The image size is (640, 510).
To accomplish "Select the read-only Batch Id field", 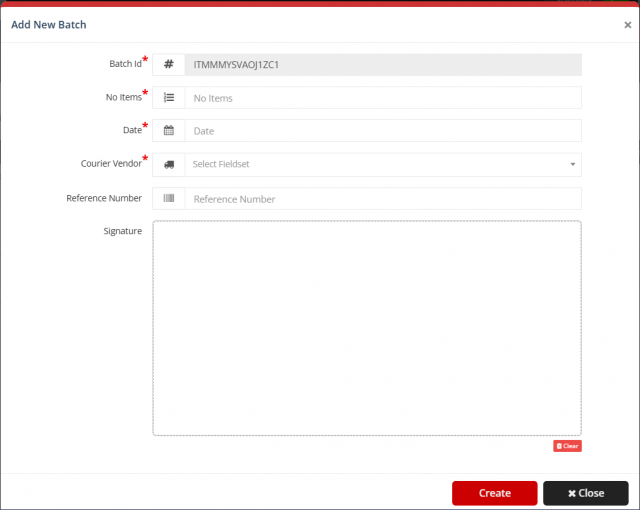I will (x=382, y=64).
